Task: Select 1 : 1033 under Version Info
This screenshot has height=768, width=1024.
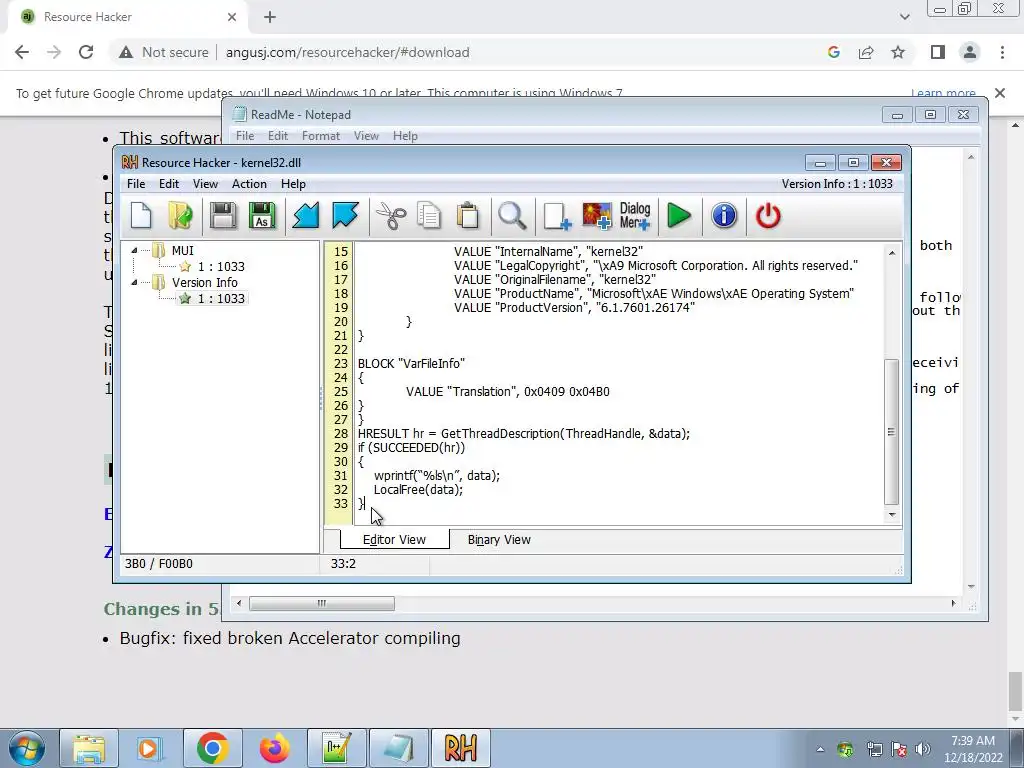Action: tap(221, 298)
